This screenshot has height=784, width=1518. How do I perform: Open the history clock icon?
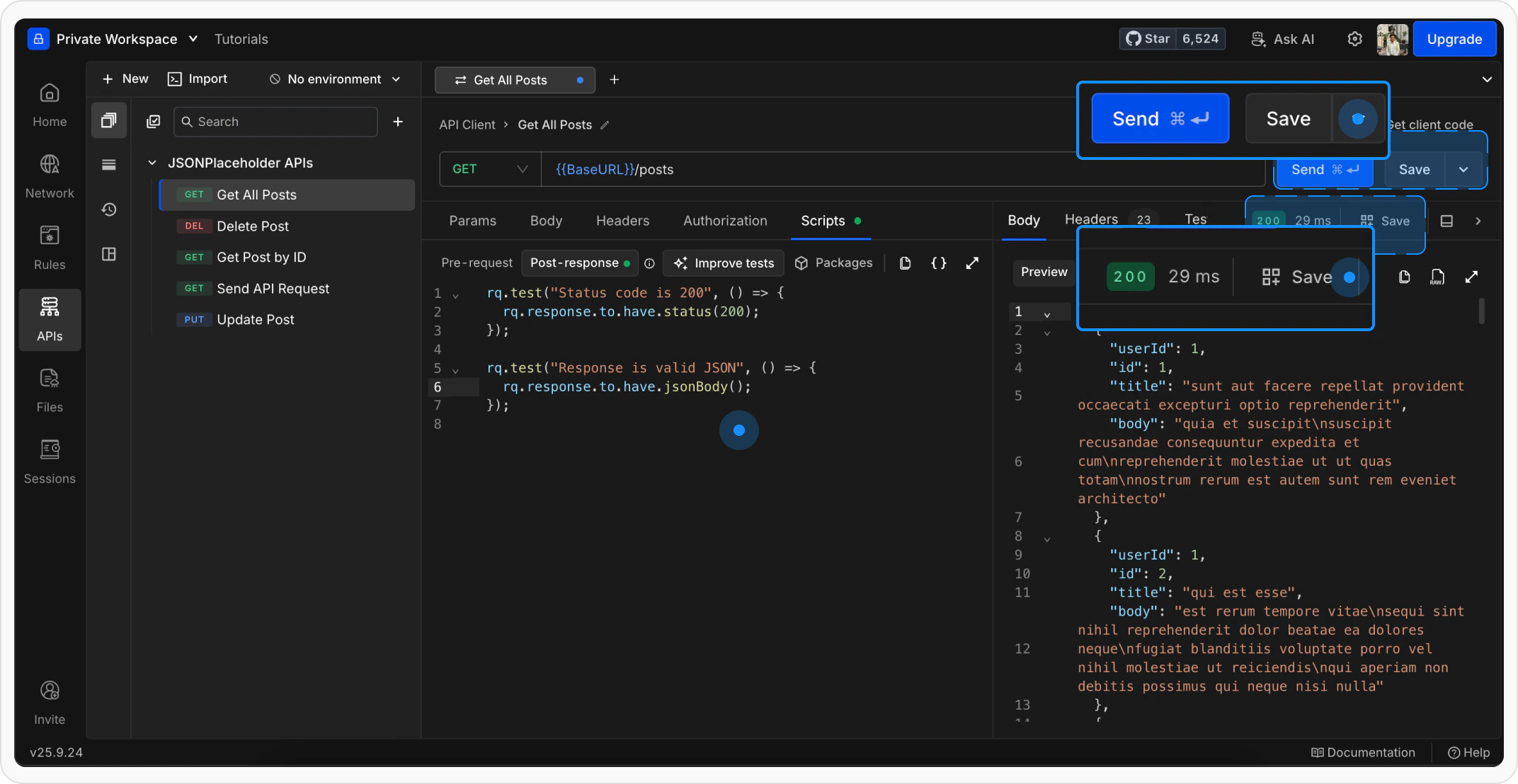pos(108,209)
